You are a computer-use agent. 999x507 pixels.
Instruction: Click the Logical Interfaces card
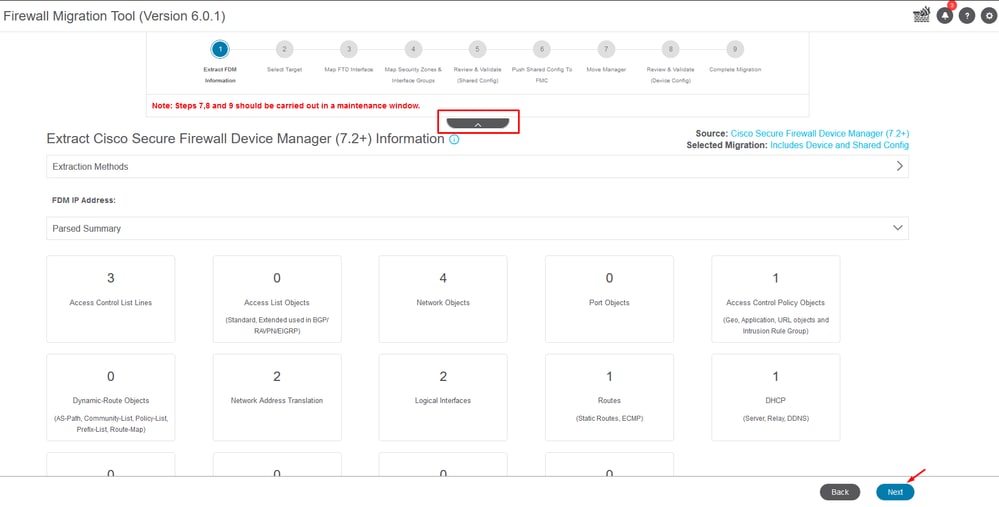tap(443, 397)
